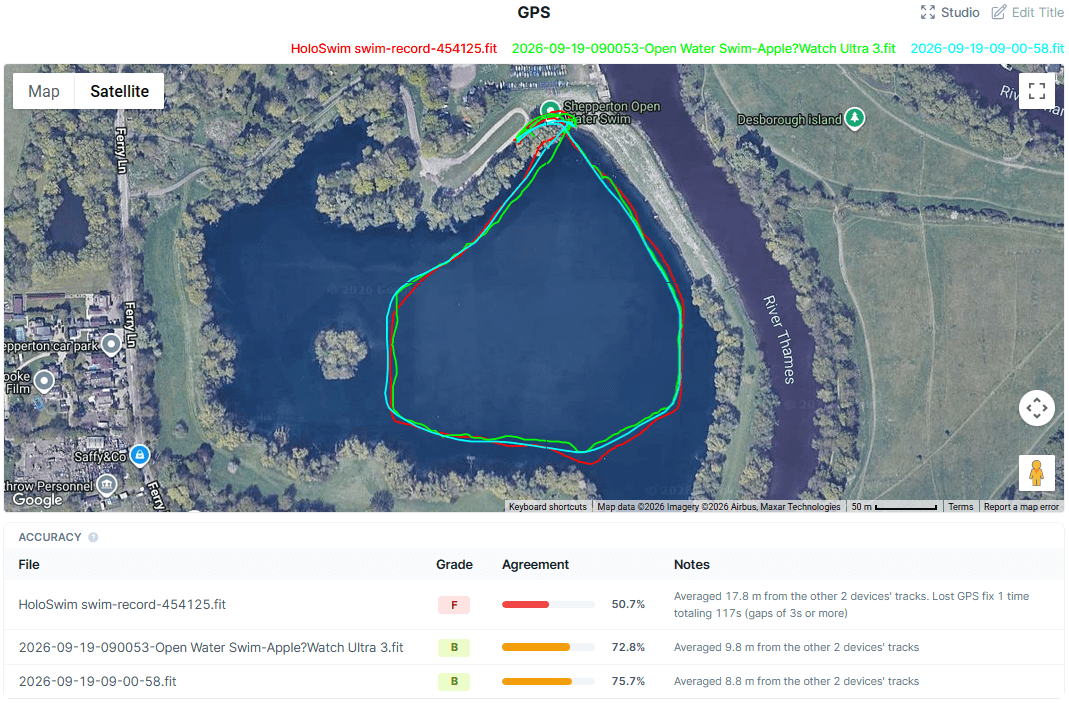Toggle Apple Watch Ultra 3 green legend
The width and height of the screenshot is (1069, 704).
(x=704, y=48)
